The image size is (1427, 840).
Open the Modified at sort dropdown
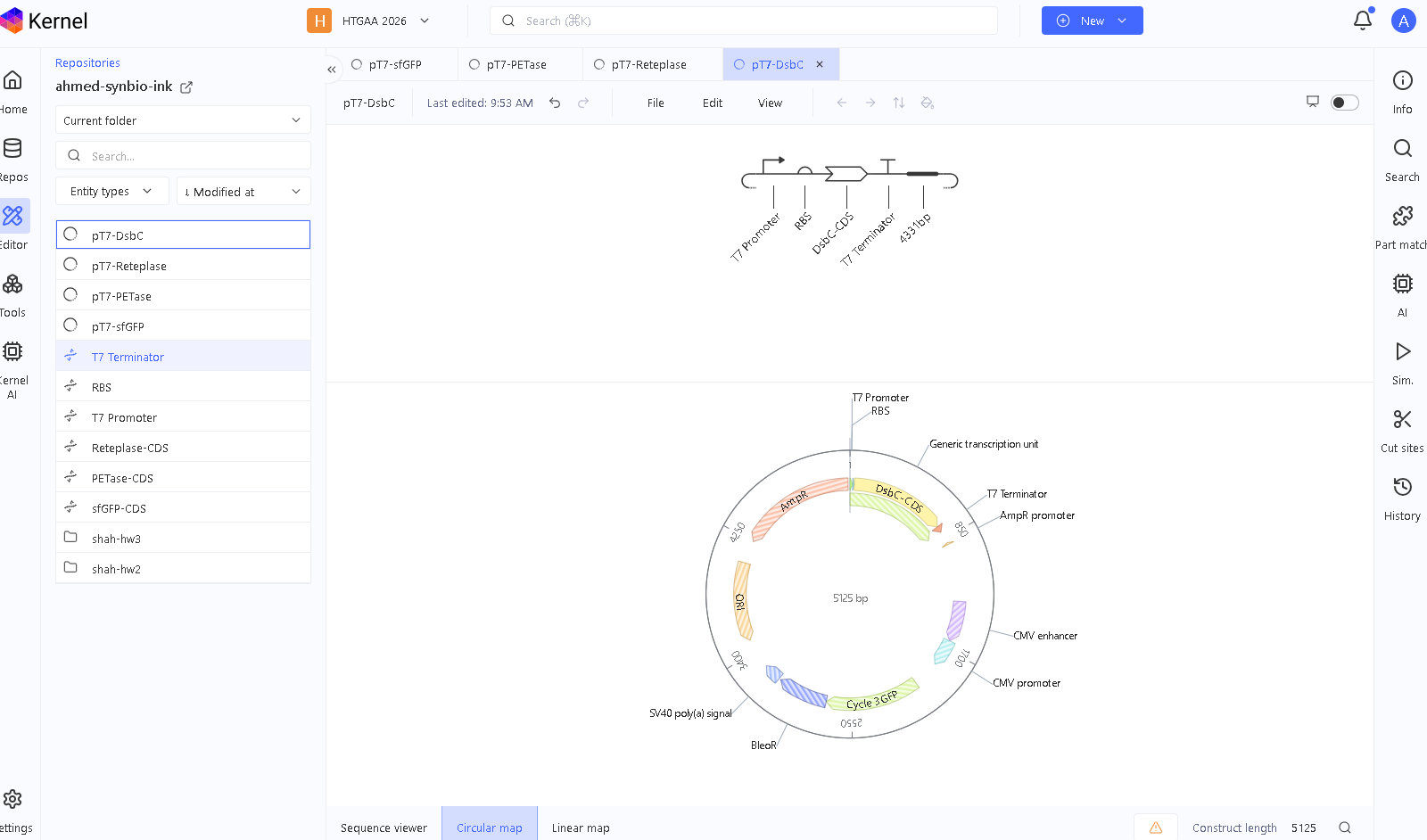(x=243, y=192)
